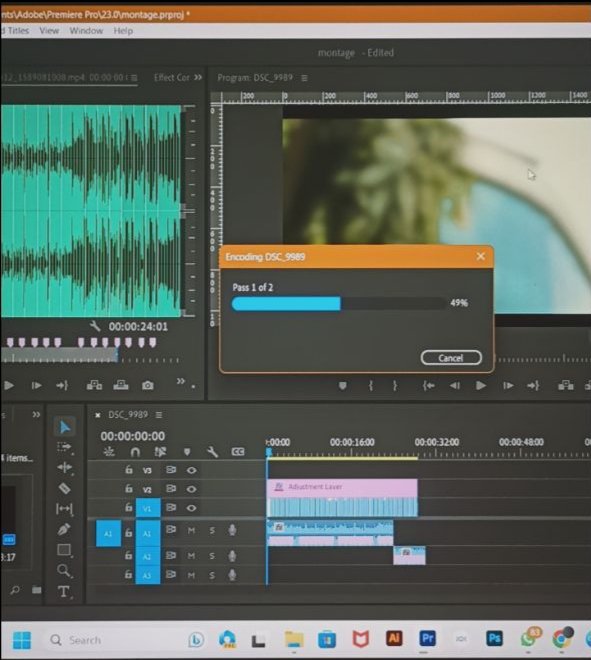
Task: Toggle V1 track targeting
Action: tap(148, 508)
